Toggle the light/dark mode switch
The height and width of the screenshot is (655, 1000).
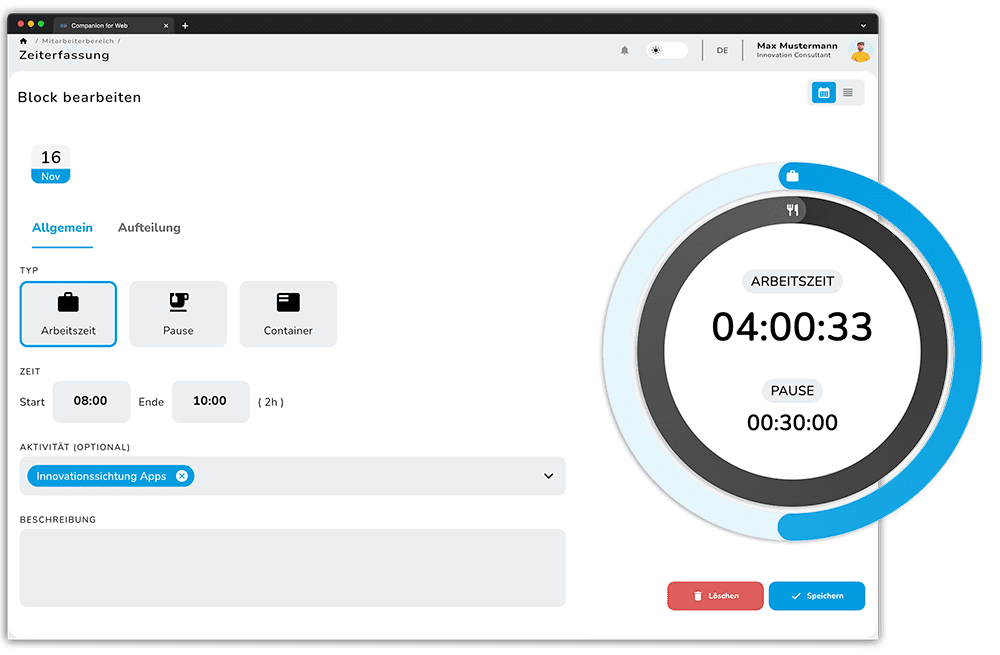(x=666, y=50)
